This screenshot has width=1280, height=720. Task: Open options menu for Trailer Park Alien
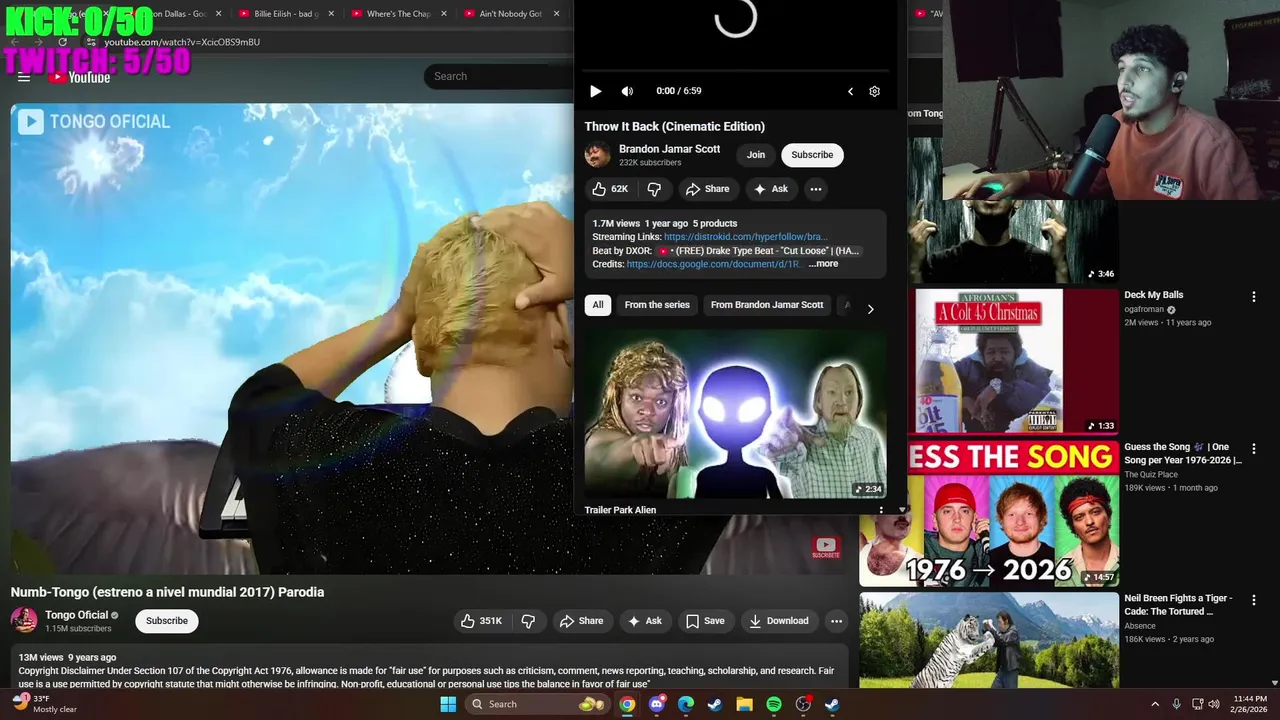(x=881, y=510)
